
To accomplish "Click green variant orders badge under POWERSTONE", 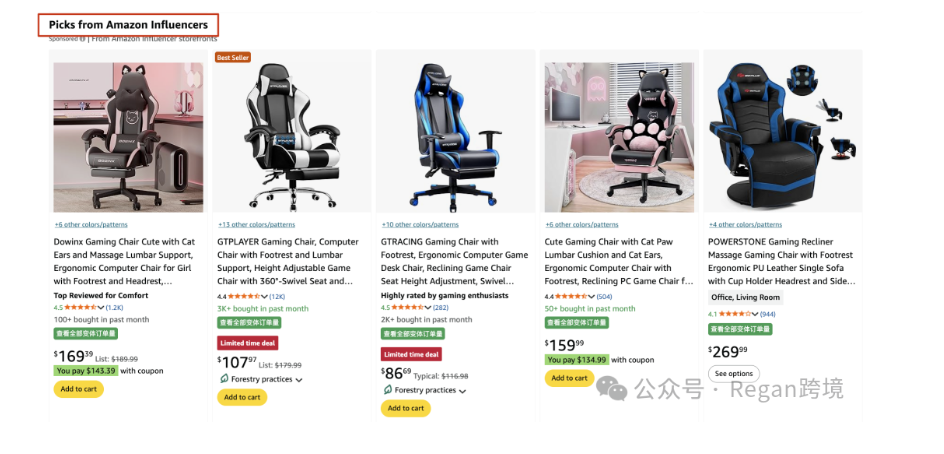I will [740, 329].
